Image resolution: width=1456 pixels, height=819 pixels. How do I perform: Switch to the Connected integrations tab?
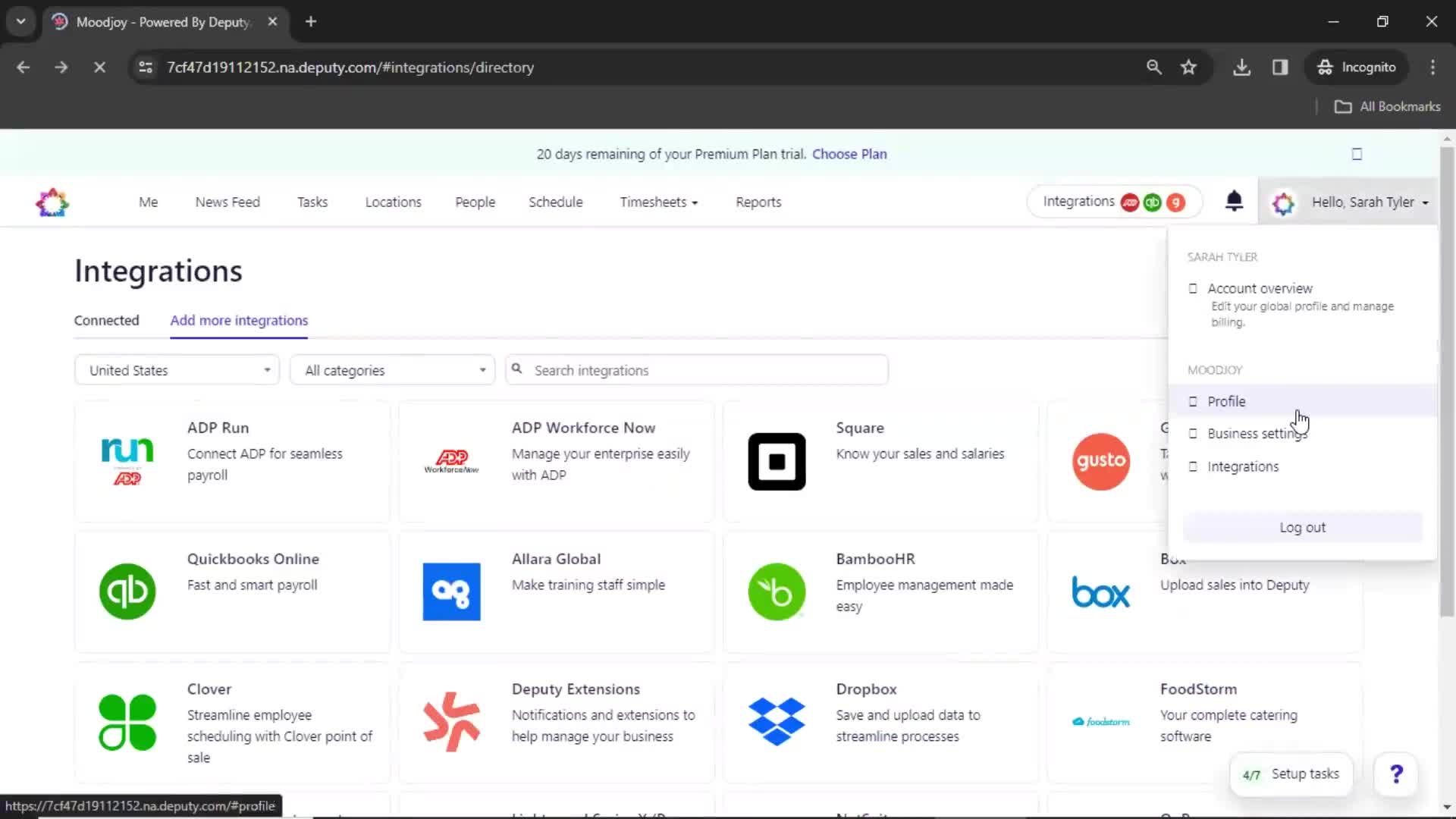(x=106, y=320)
